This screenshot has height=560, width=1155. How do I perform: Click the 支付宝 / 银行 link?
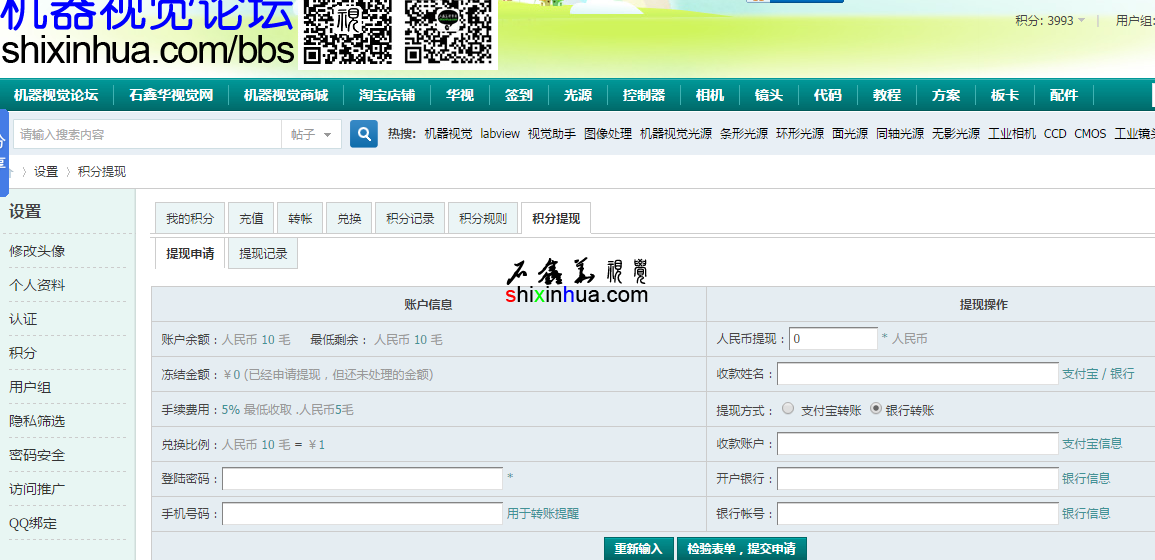1098,373
